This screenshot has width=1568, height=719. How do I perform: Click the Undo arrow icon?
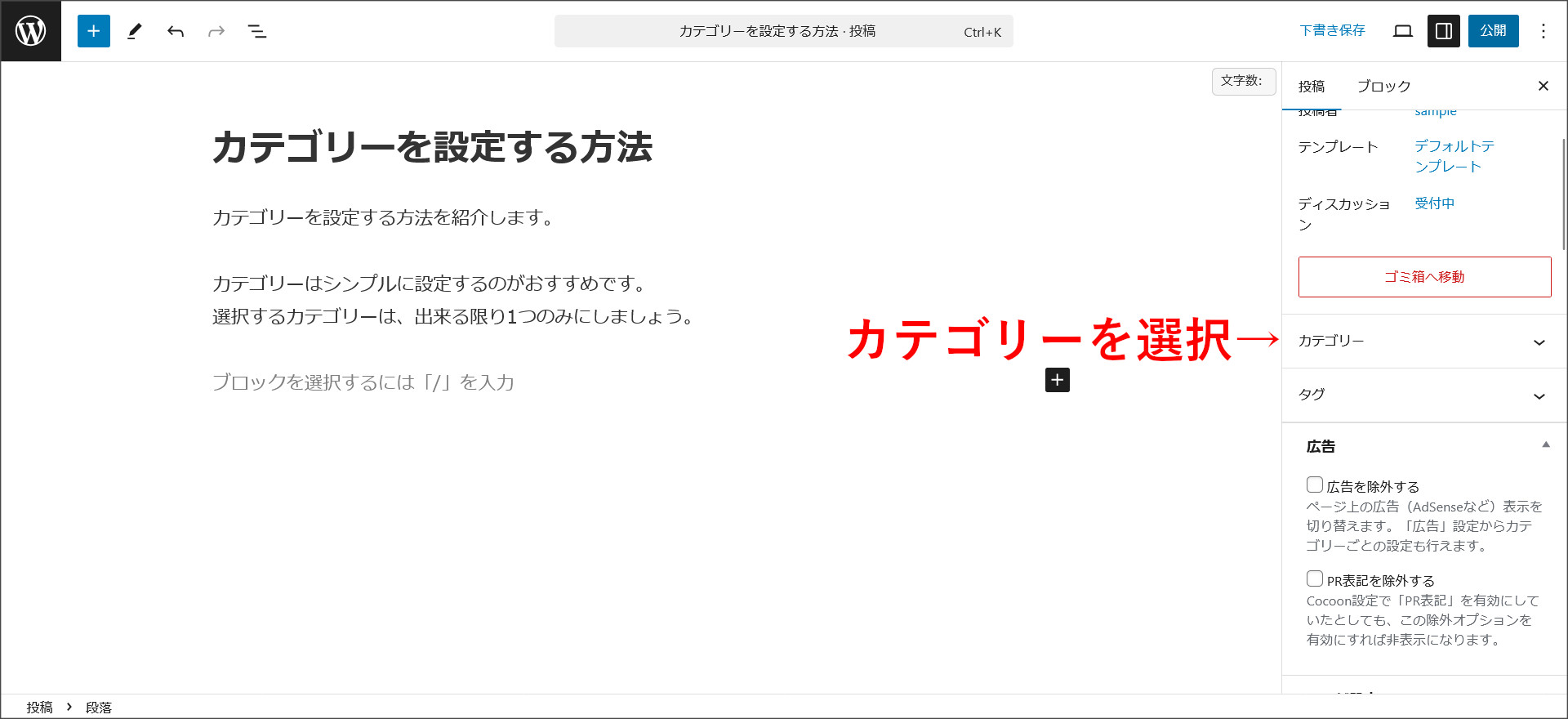point(176,31)
